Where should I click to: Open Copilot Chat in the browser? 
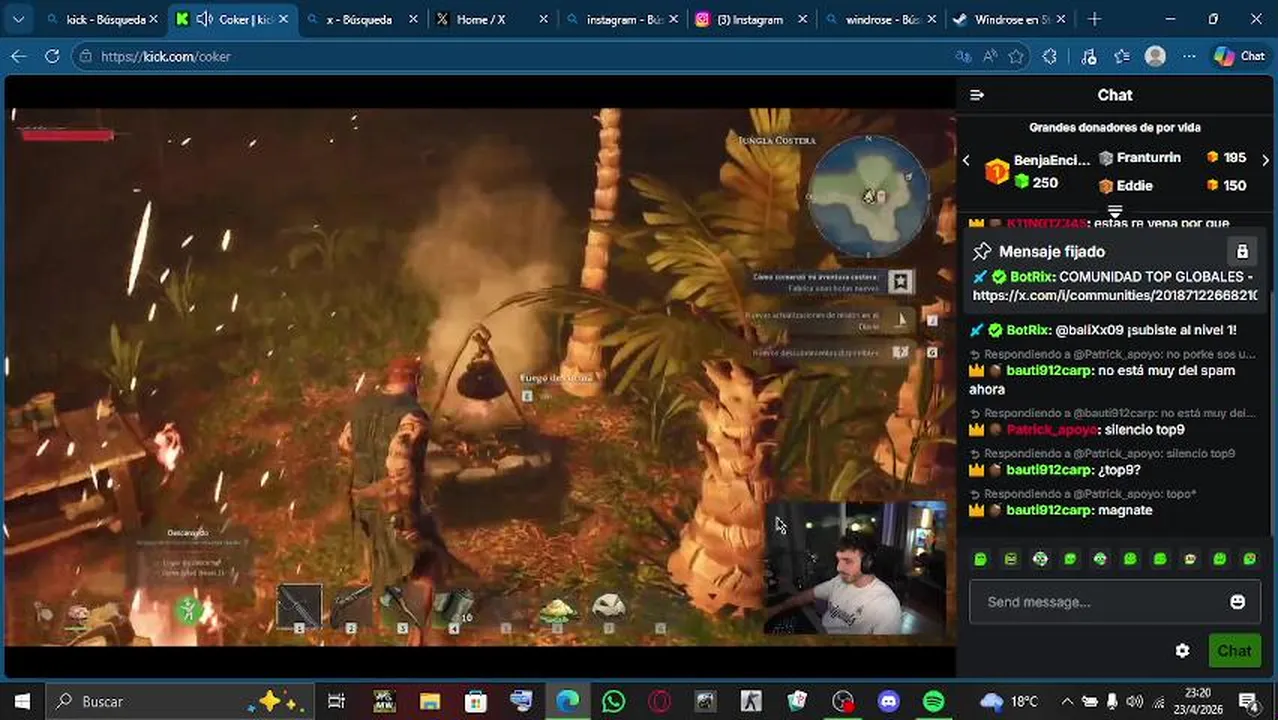click(1240, 57)
